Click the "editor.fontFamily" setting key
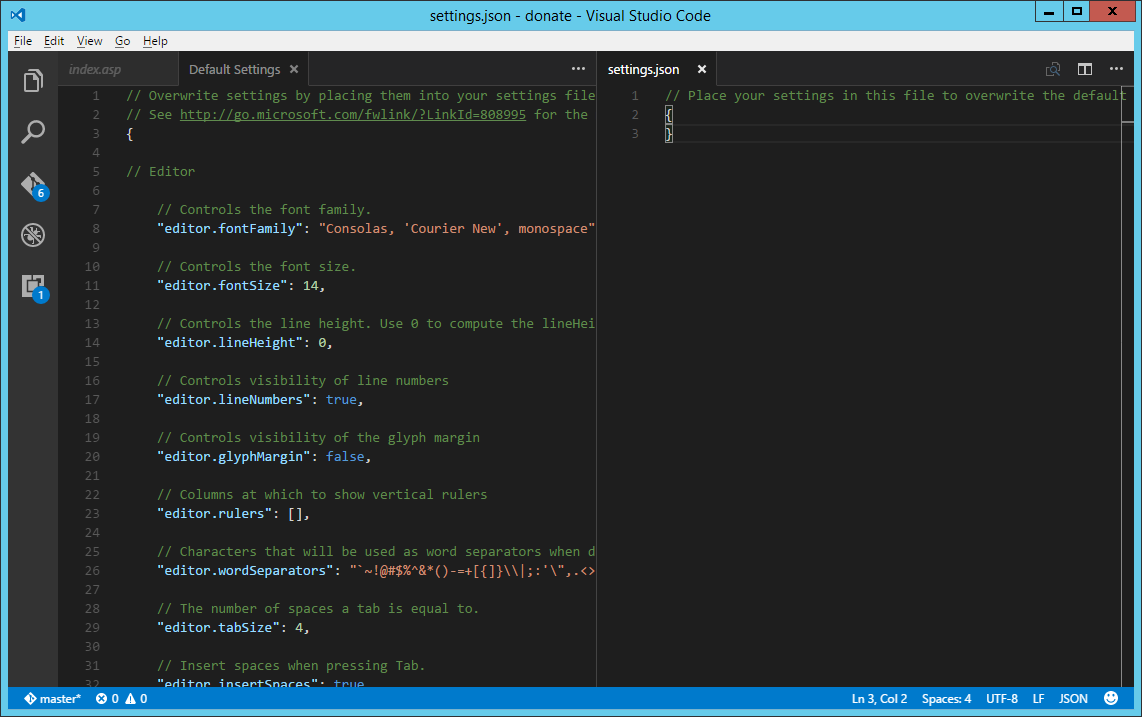The height and width of the screenshot is (717, 1142). tap(229, 228)
